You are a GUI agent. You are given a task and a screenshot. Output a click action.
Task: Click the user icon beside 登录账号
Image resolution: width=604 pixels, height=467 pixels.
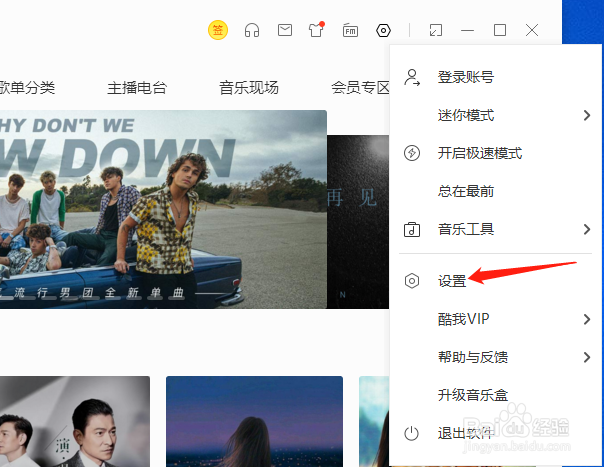(x=412, y=77)
